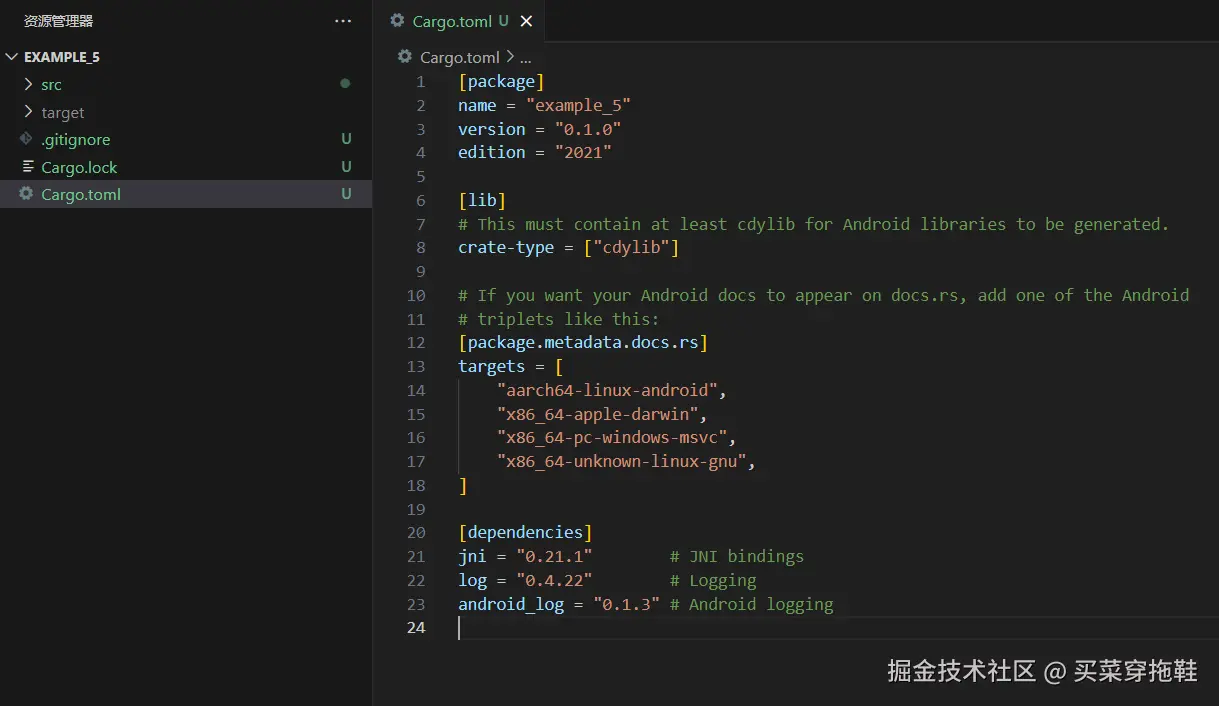Click the gear icon beside Cargo.toml in file tree

click(x=26, y=194)
